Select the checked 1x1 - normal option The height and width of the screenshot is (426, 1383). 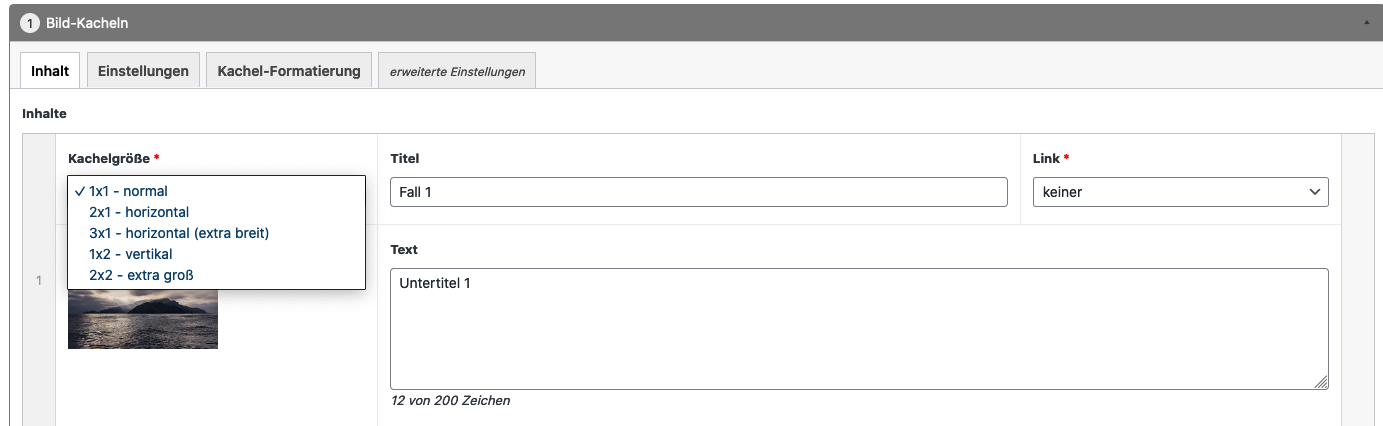click(x=128, y=191)
